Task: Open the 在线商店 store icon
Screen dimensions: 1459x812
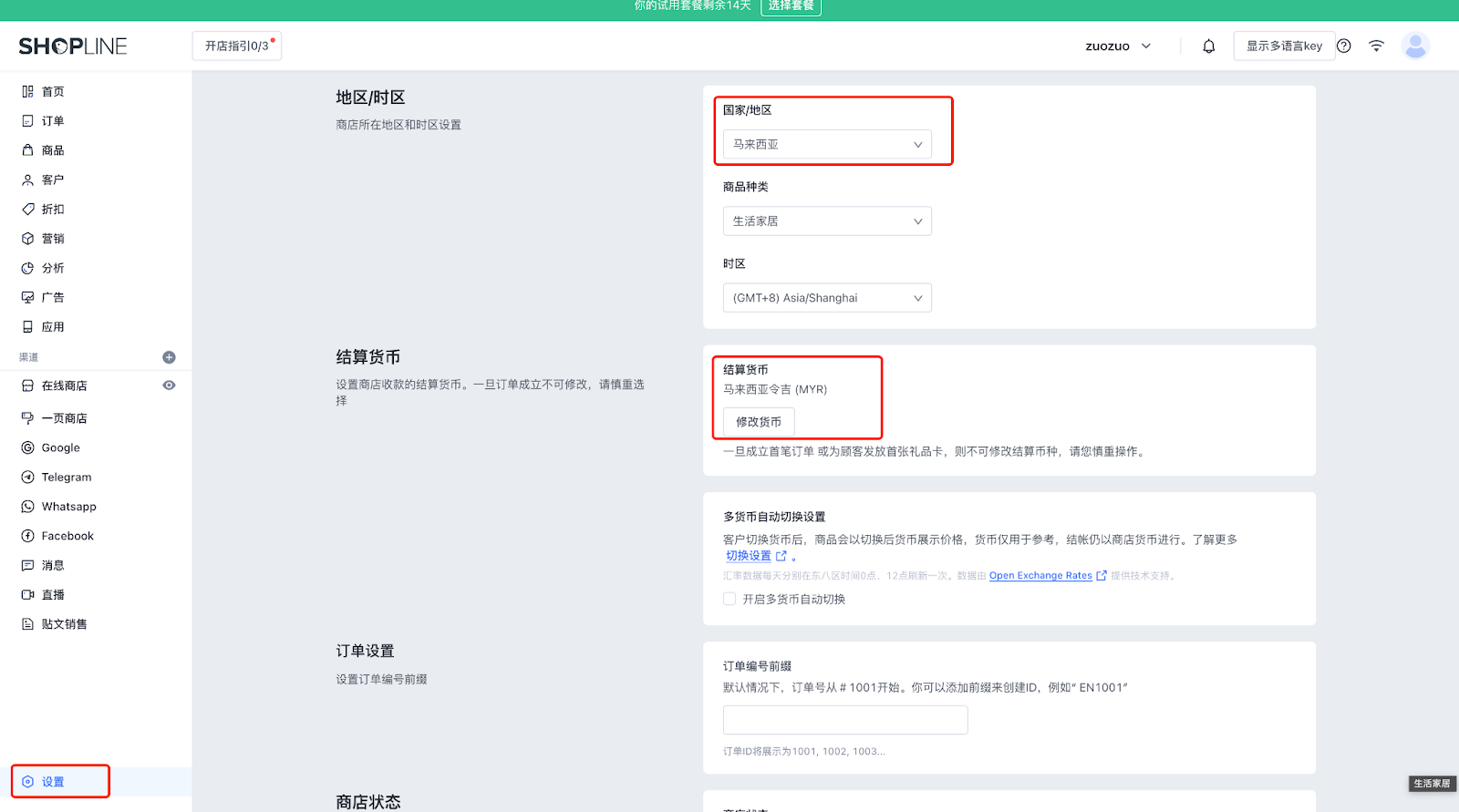Action: tap(28, 385)
